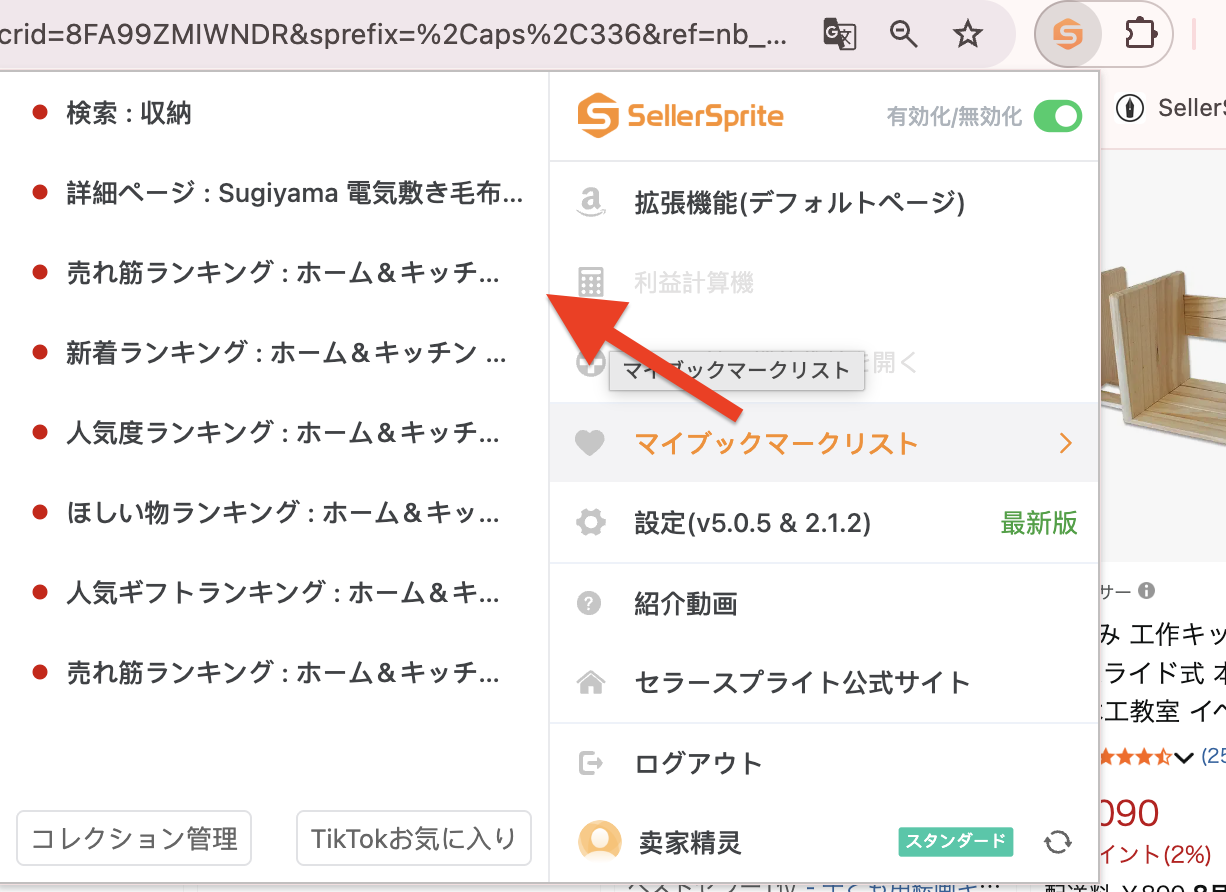Select 紹介動画 menu item
This screenshot has height=892, width=1226.
click(824, 603)
